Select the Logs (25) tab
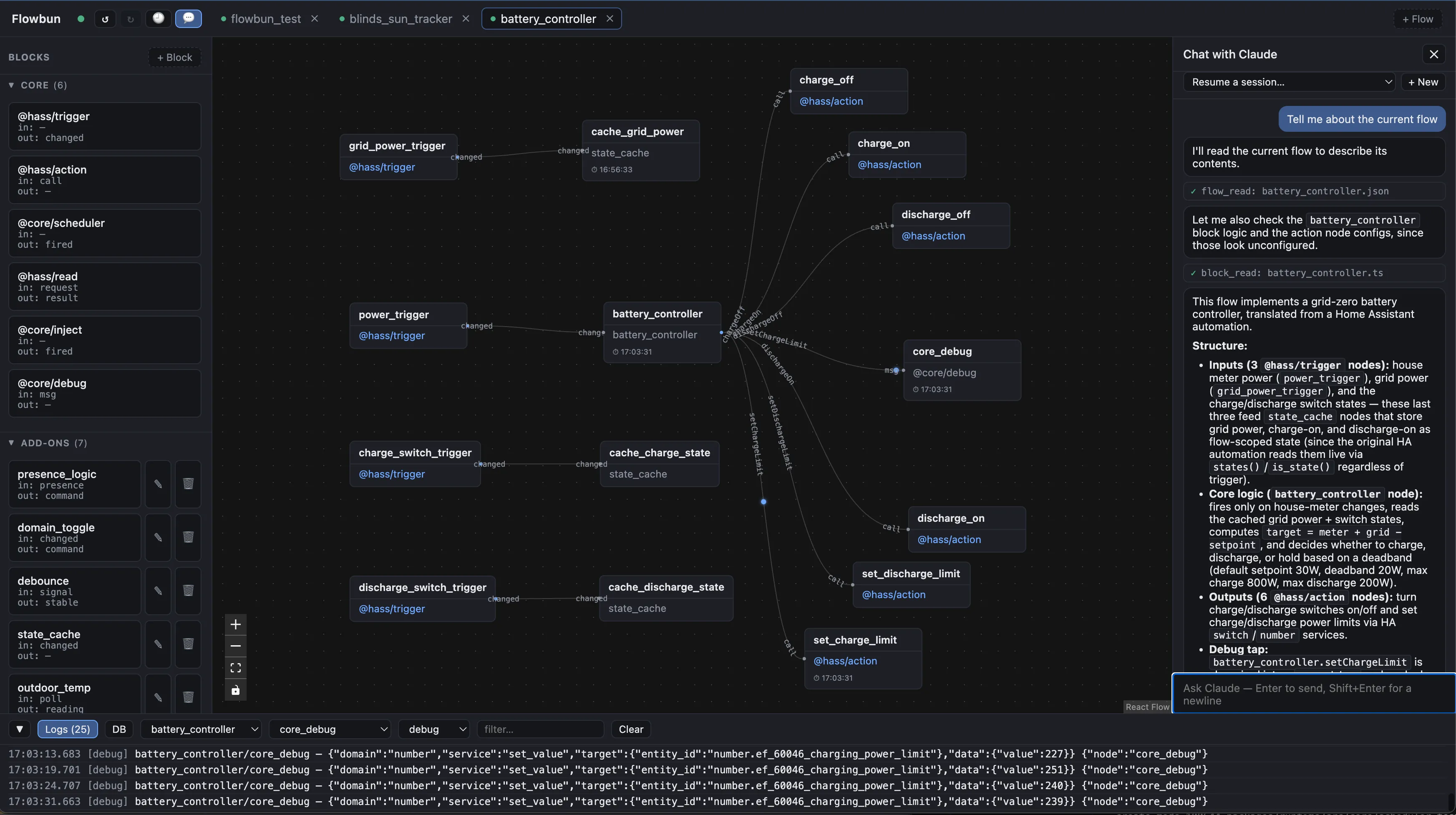Viewport: 1456px width, 815px height. tap(67, 729)
